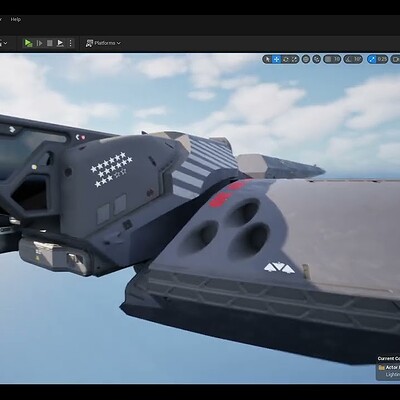400x400 pixels.
Task: Click the frame skip button beside Play
Action: (39, 43)
